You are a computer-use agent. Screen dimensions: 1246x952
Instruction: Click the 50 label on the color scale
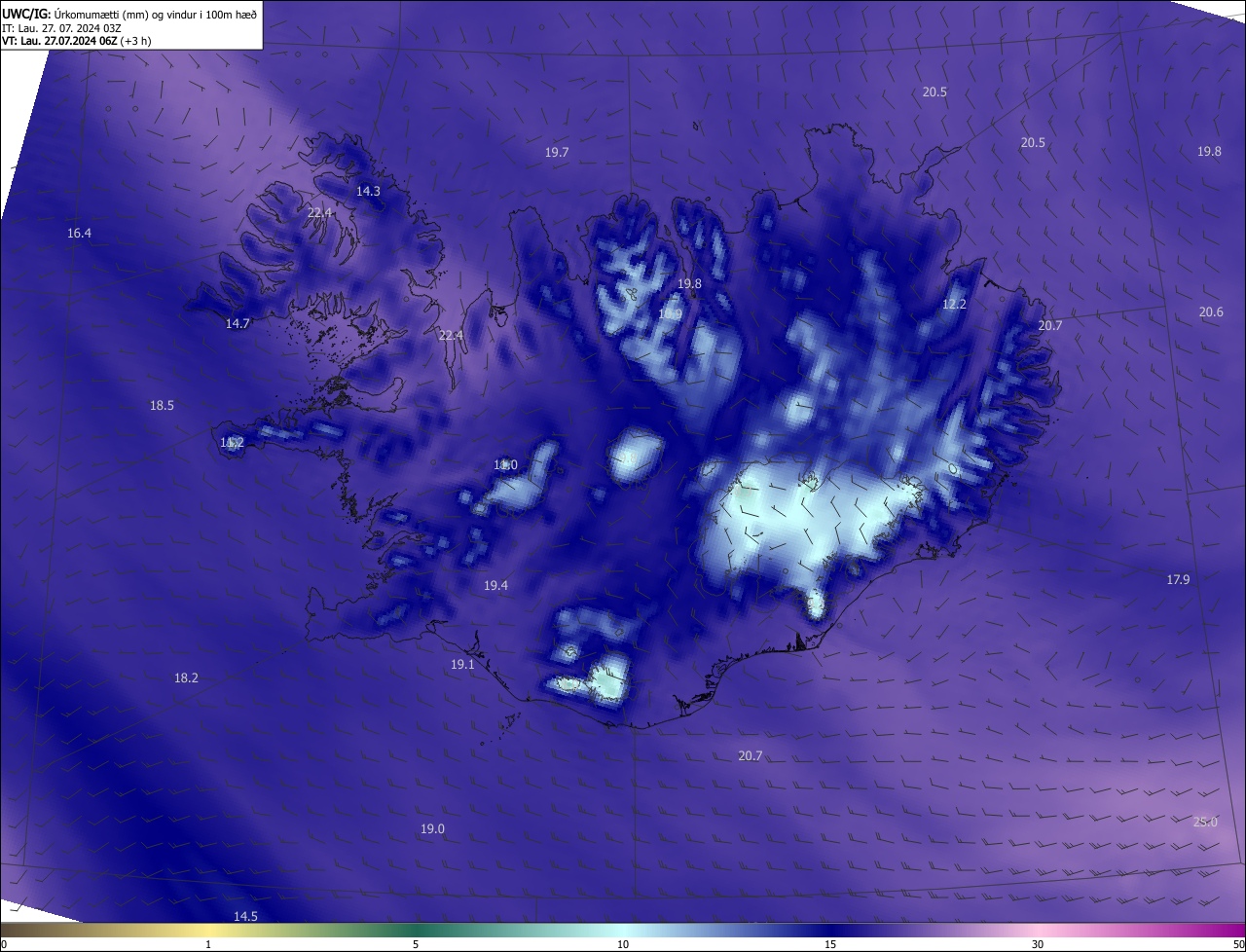point(1238,944)
